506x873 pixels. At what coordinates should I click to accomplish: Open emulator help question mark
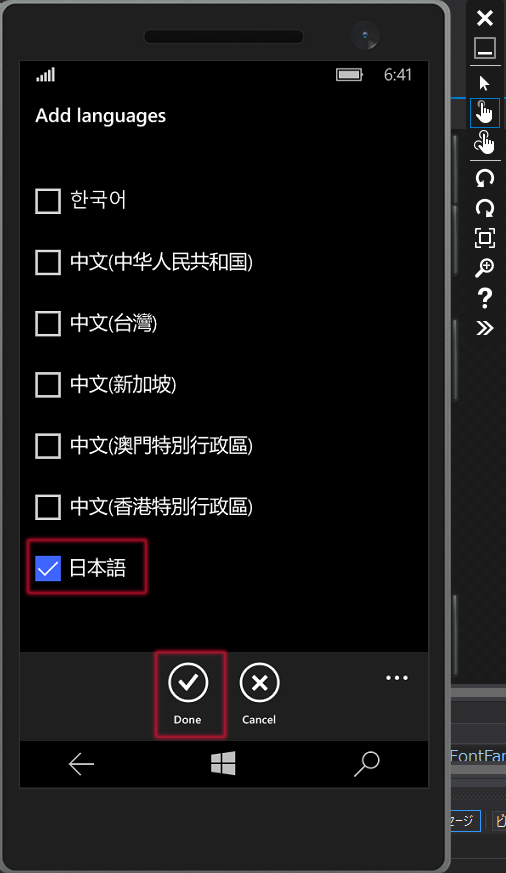[485, 298]
